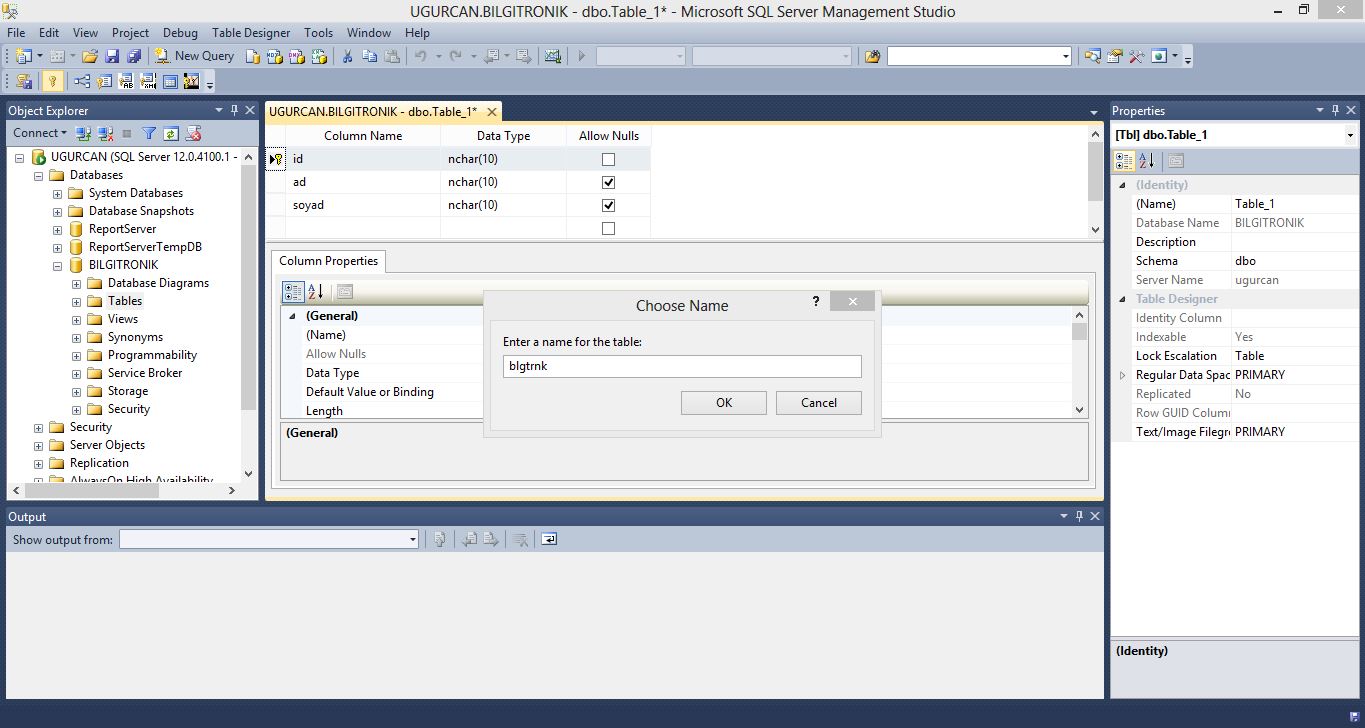Click the soyad column name cell
Image resolution: width=1365 pixels, height=728 pixels.
[363, 205]
